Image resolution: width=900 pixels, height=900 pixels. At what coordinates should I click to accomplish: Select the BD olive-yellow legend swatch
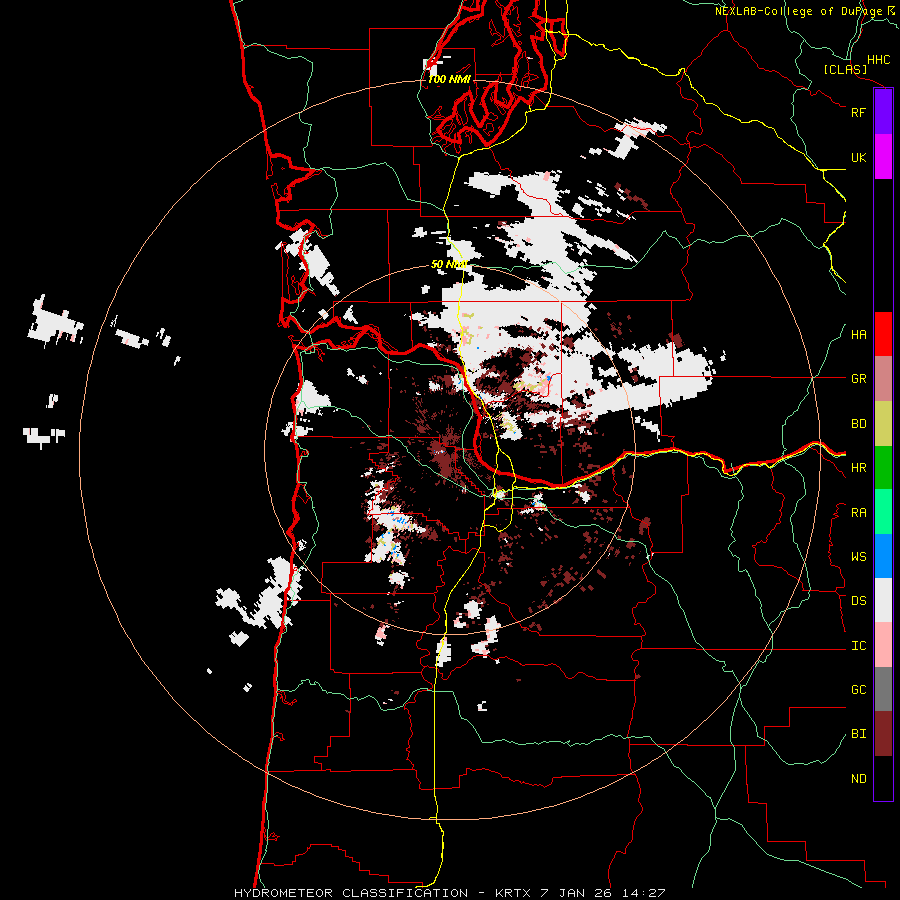click(x=883, y=424)
